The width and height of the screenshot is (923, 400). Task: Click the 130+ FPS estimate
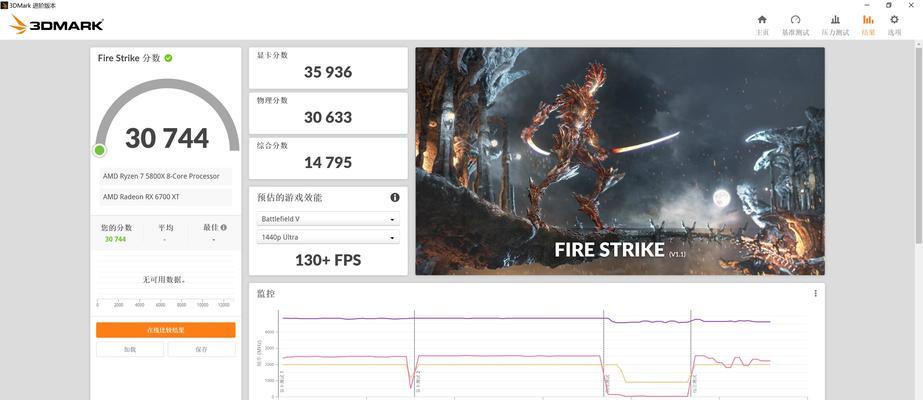[x=328, y=260]
